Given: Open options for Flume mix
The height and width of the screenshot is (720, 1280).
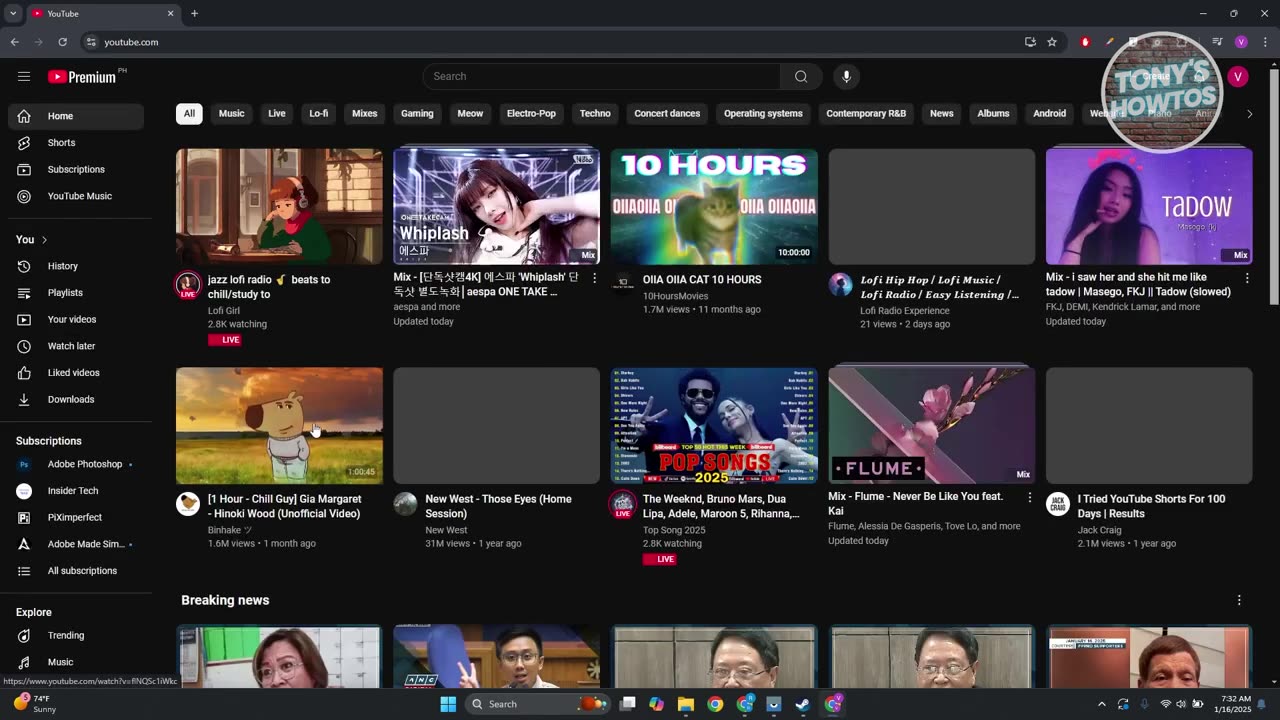Looking at the screenshot, I should (1029, 497).
